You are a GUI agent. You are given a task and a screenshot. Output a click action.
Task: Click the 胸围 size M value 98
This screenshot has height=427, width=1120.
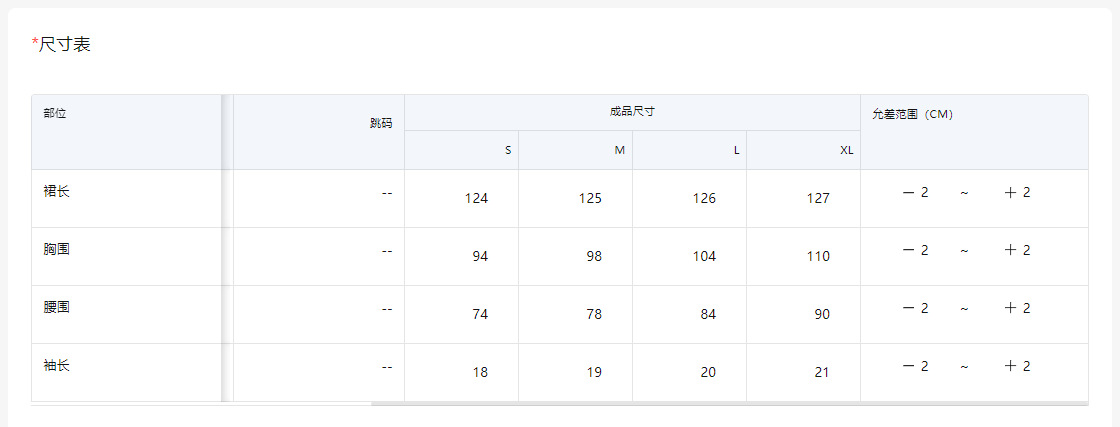(594, 256)
